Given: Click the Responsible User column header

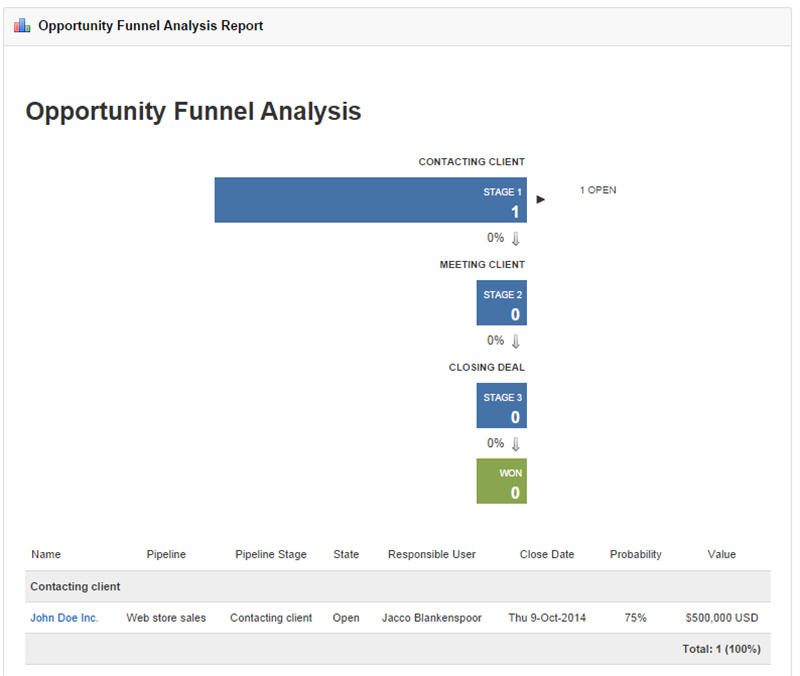Looking at the screenshot, I should tap(432, 554).
